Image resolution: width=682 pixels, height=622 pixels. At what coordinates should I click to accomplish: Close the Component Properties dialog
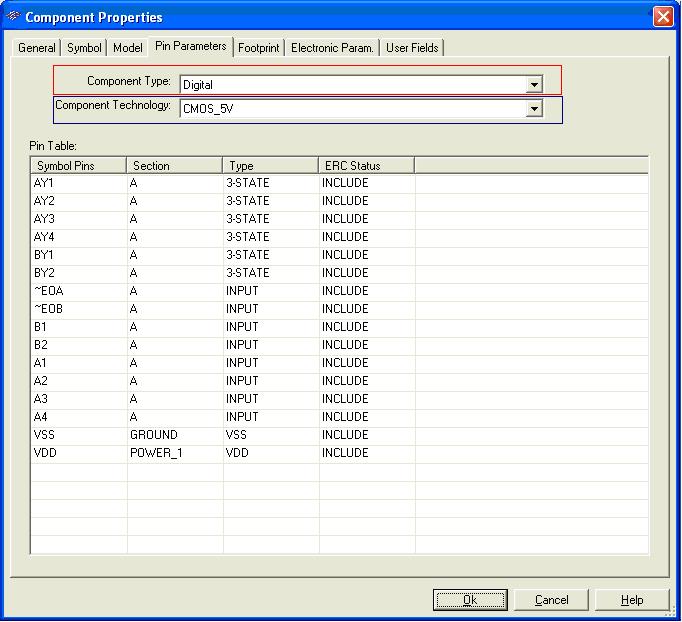click(x=662, y=17)
